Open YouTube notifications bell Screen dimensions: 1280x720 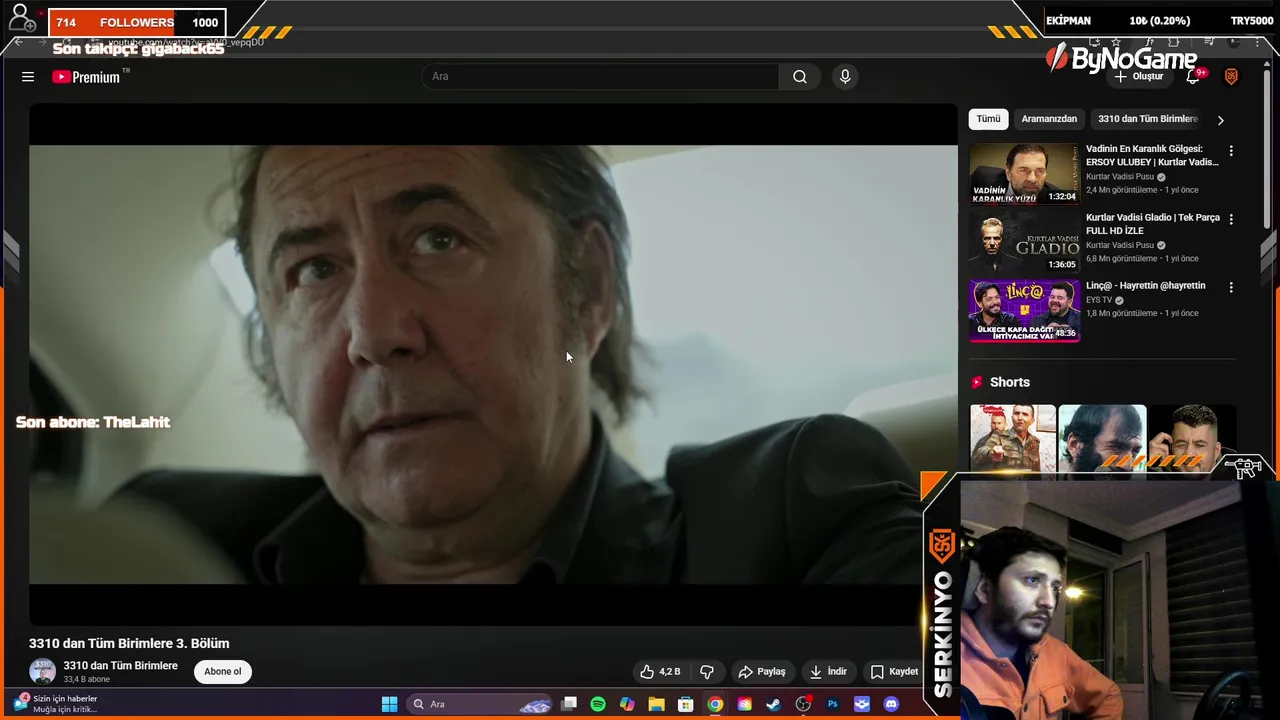pyautogui.click(x=1193, y=77)
